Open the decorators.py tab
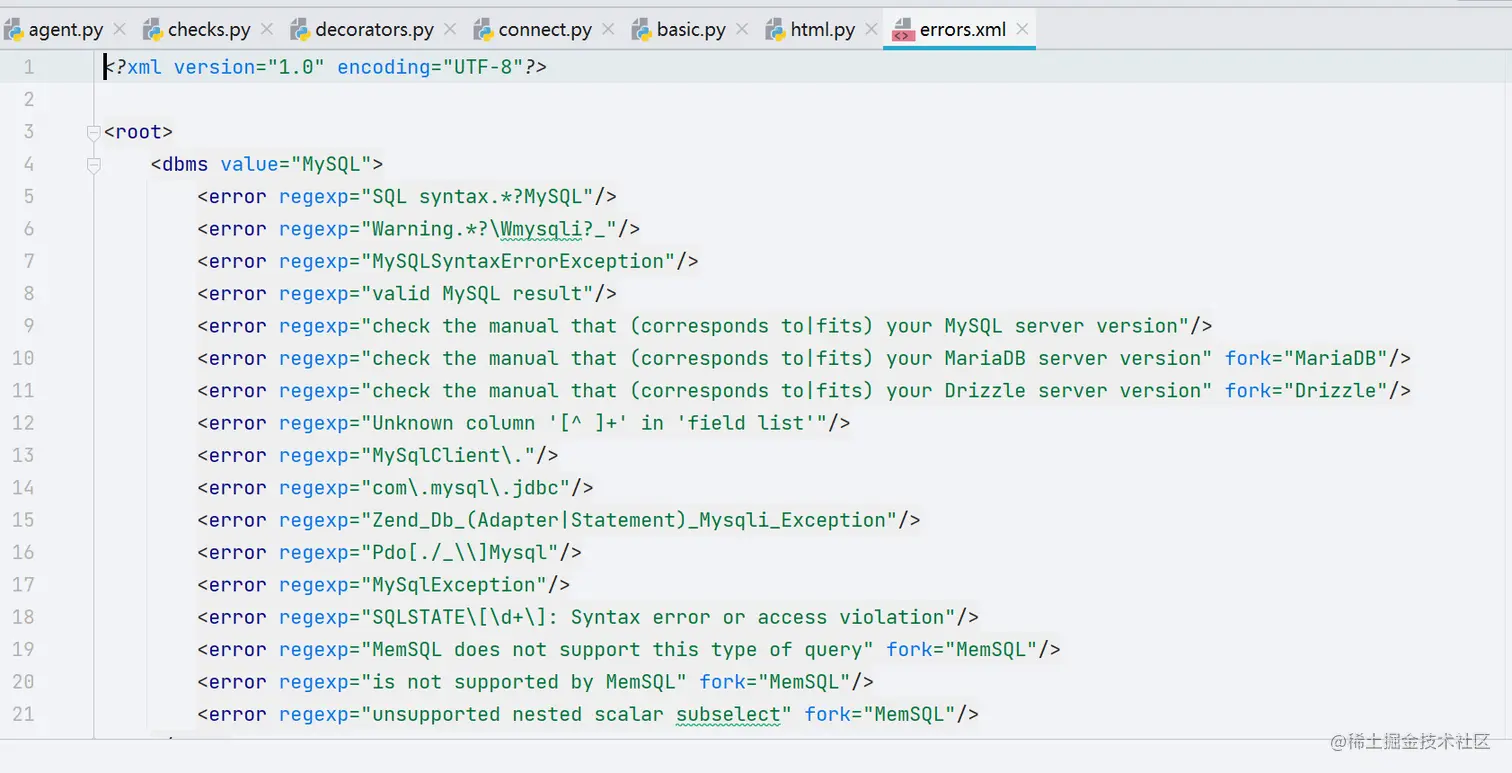The width and height of the screenshot is (1512, 773). (x=374, y=30)
